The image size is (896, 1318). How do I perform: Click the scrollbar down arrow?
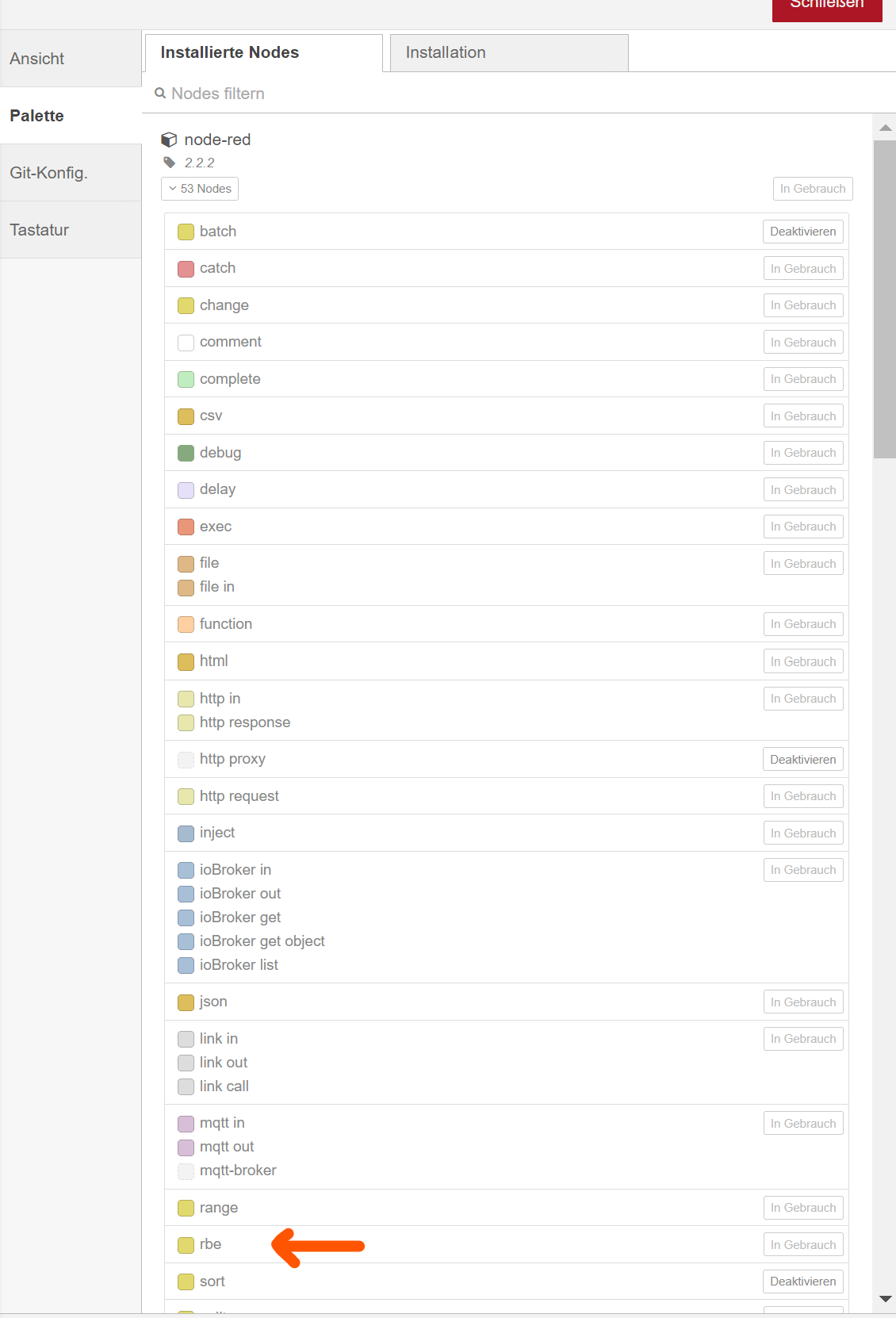[885, 1299]
